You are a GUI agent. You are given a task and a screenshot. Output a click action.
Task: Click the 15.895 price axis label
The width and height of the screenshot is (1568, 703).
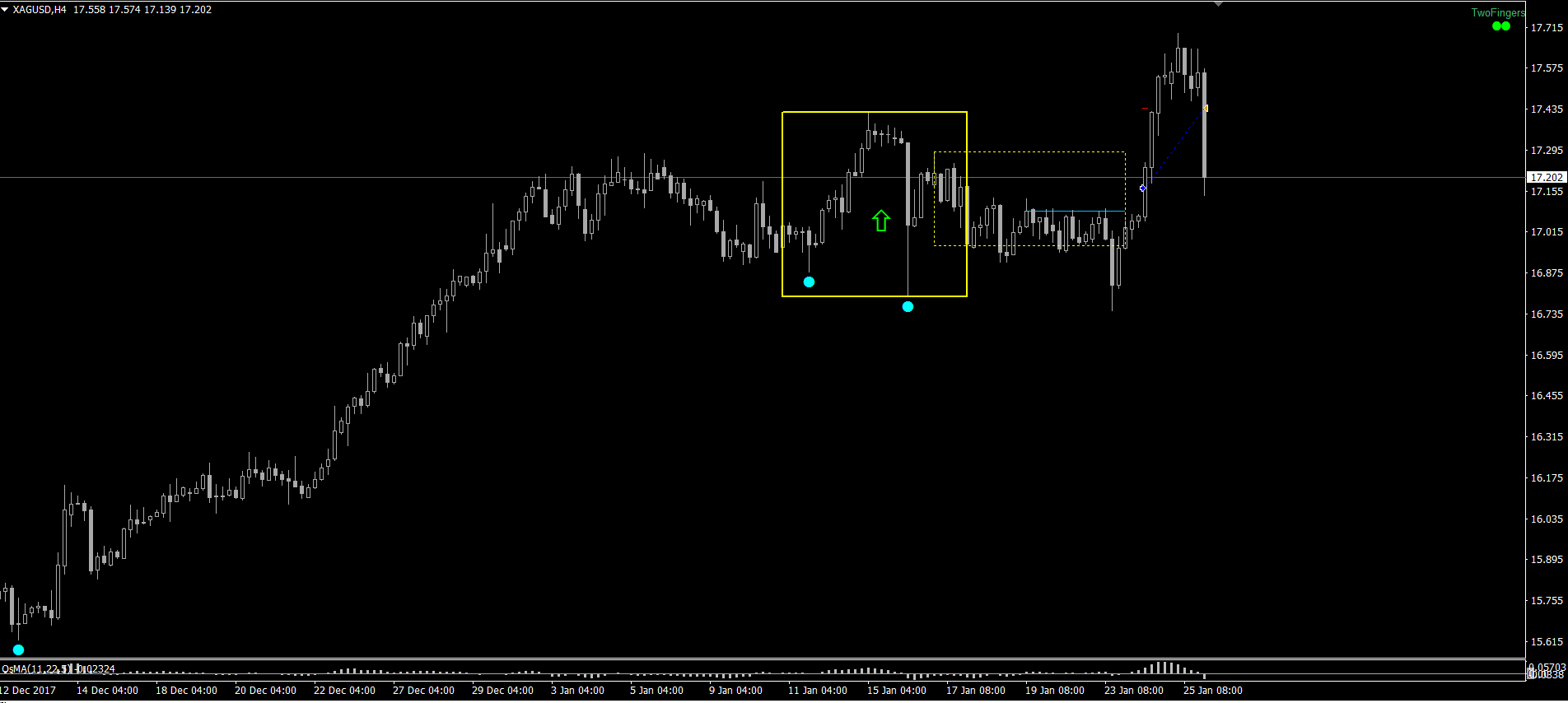[1547, 560]
